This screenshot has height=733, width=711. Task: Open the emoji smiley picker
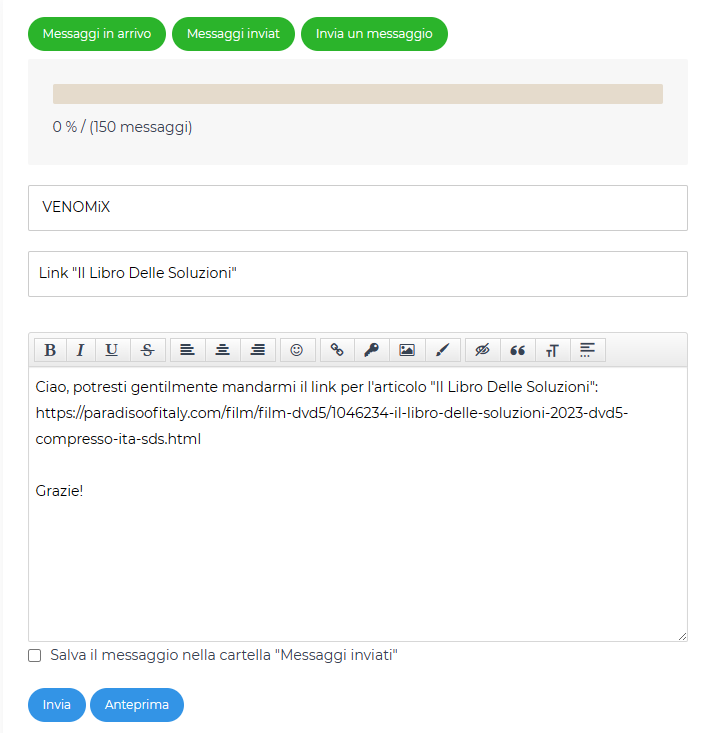[297, 350]
